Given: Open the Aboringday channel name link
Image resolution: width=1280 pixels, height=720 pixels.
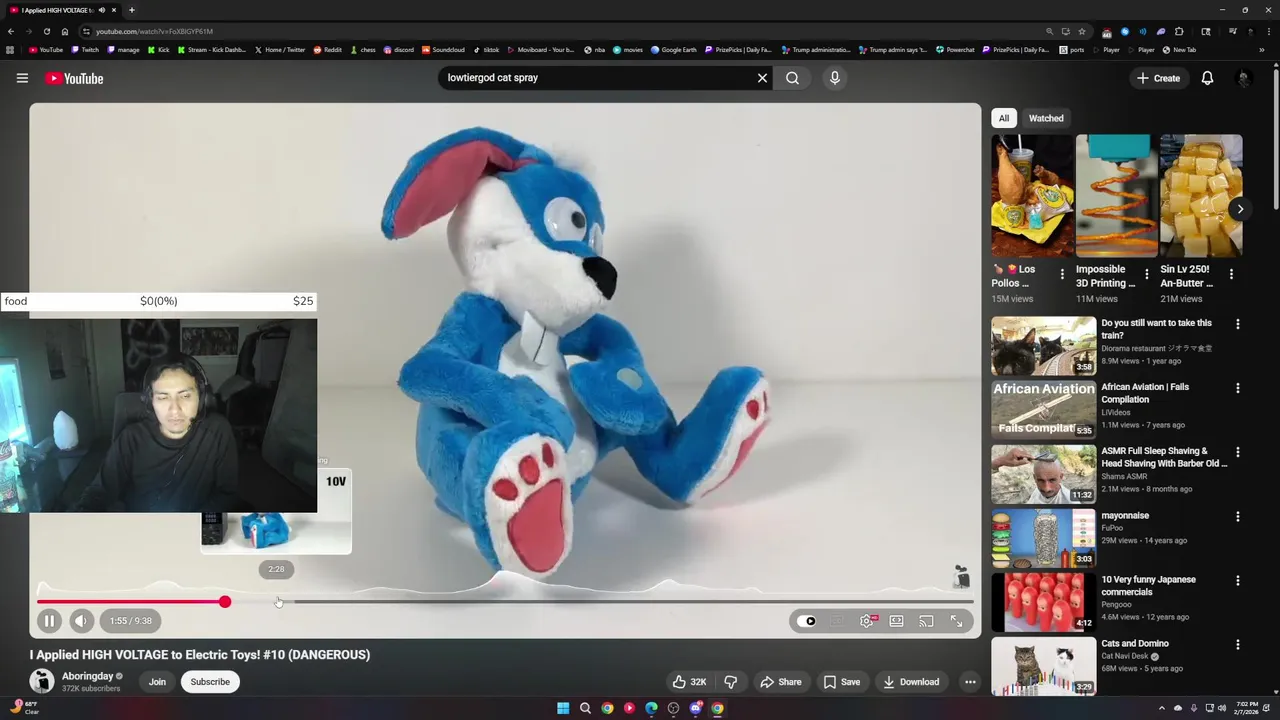Looking at the screenshot, I should [88, 676].
